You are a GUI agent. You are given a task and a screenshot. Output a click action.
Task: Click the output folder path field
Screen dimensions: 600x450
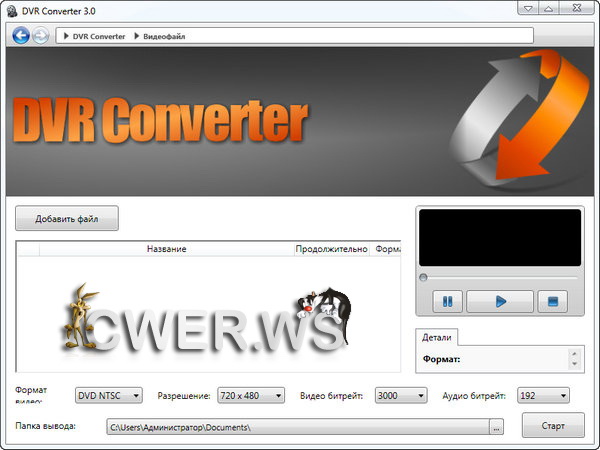pyautogui.click(x=296, y=427)
